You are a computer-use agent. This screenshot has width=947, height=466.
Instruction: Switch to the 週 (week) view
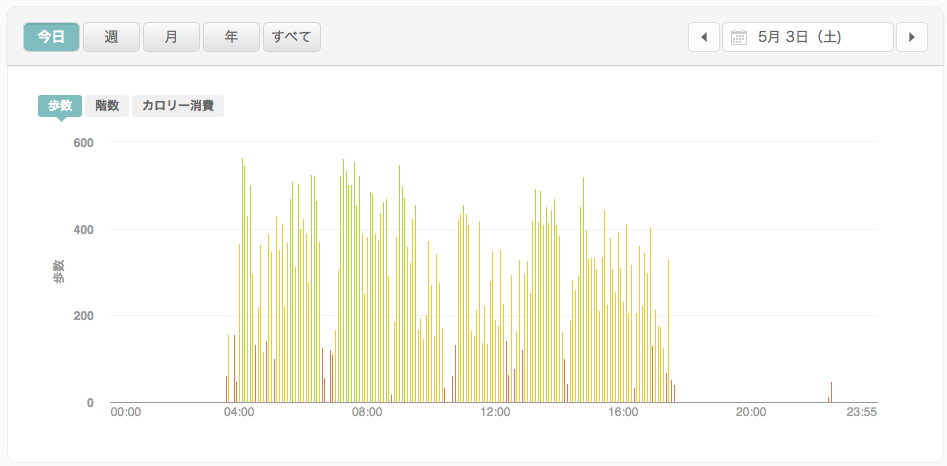111,37
